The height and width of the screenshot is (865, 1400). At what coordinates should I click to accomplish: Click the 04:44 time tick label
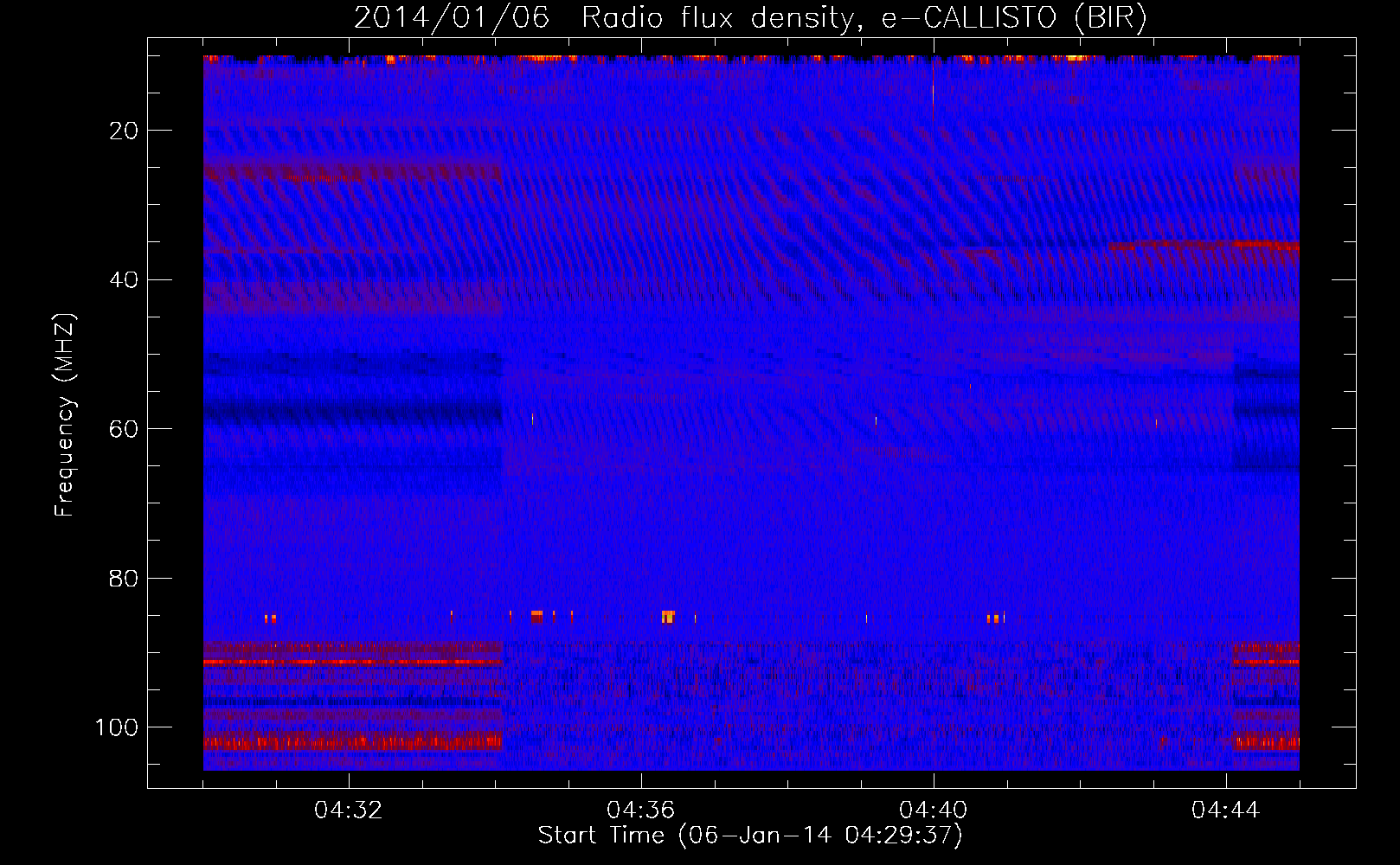(x=1226, y=811)
